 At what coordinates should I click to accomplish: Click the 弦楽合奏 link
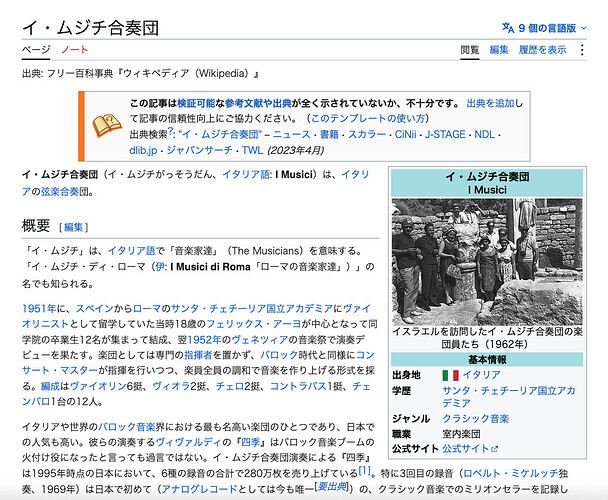click(60, 192)
